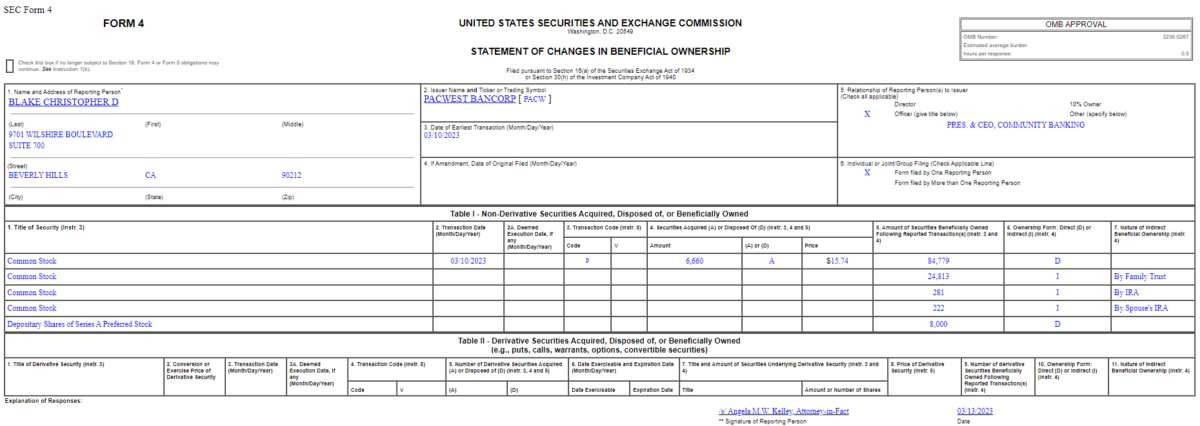Click the 90212 zip code

click(292, 175)
